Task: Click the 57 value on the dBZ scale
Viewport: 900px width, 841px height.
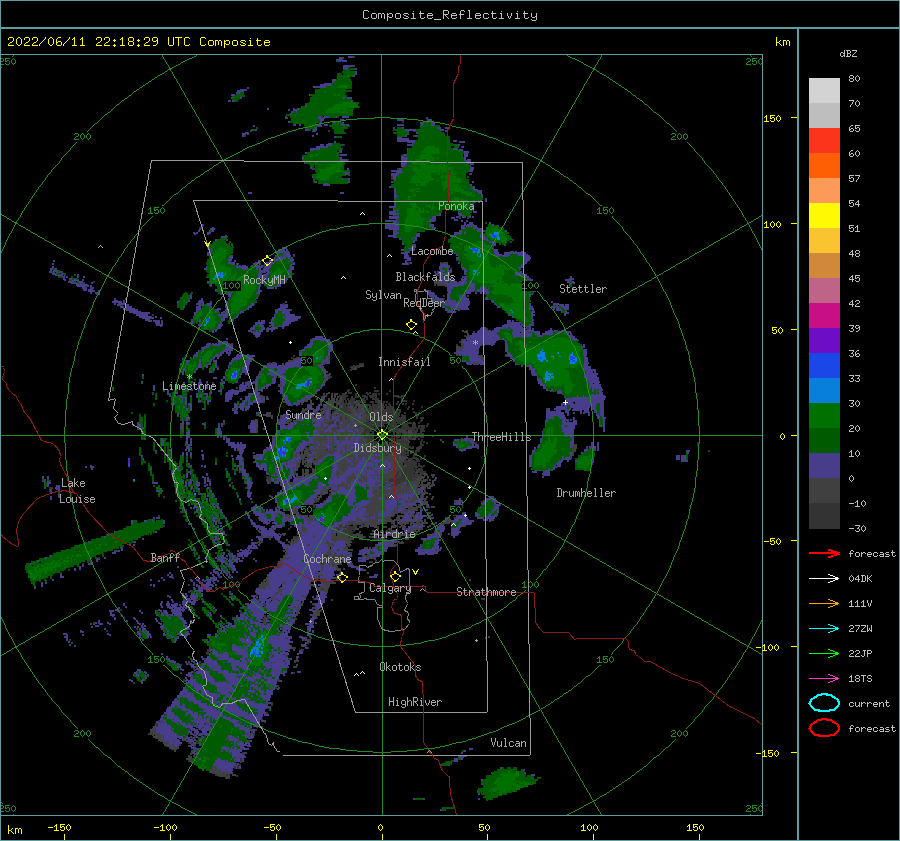Action: [x=854, y=179]
